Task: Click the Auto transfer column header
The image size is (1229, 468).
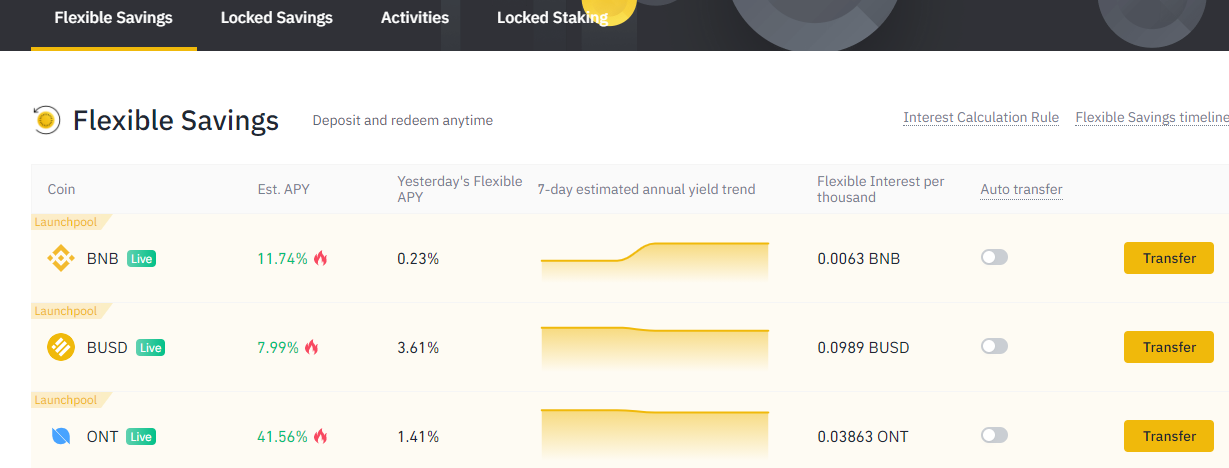Action: (1021, 189)
